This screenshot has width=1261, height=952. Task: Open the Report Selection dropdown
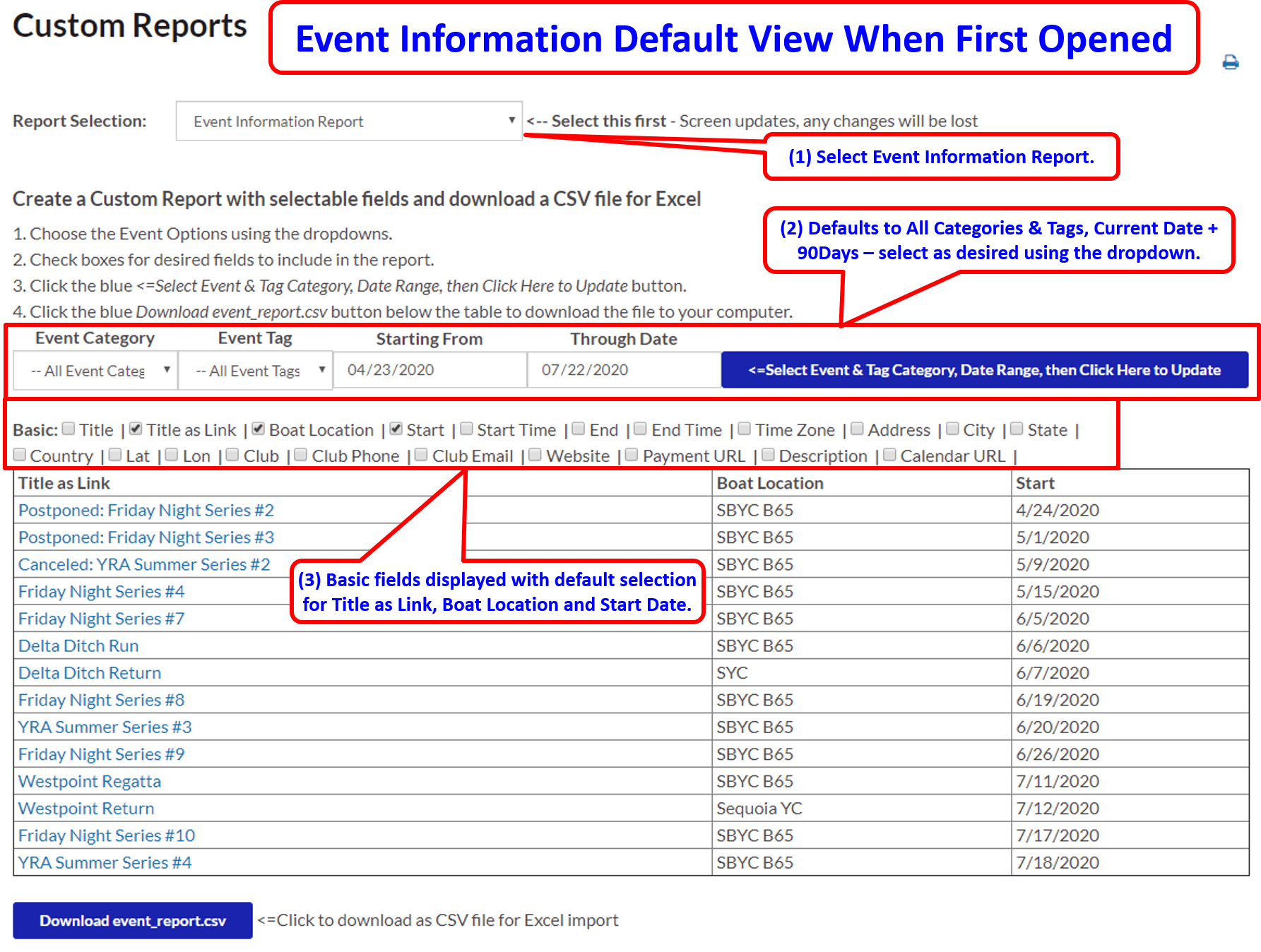349,121
